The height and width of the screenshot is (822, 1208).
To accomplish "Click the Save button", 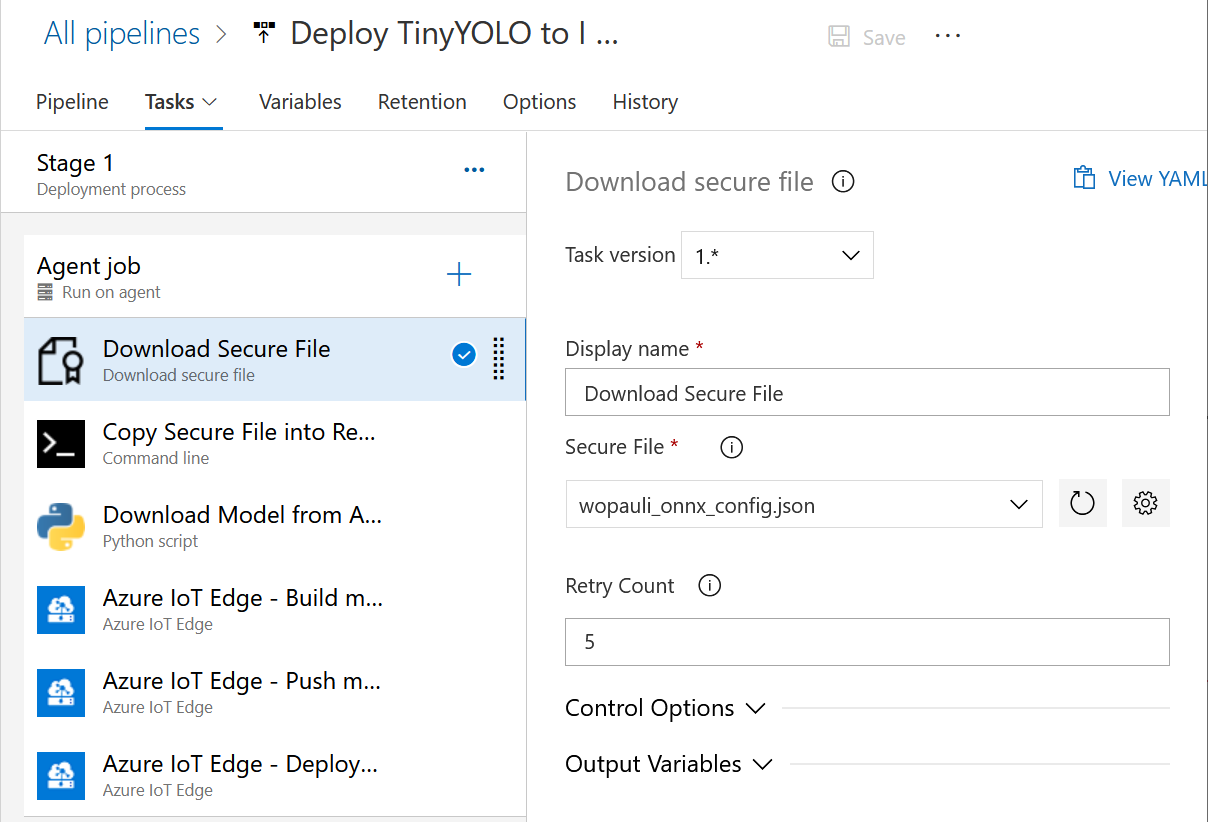I will click(x=867, y=37).
